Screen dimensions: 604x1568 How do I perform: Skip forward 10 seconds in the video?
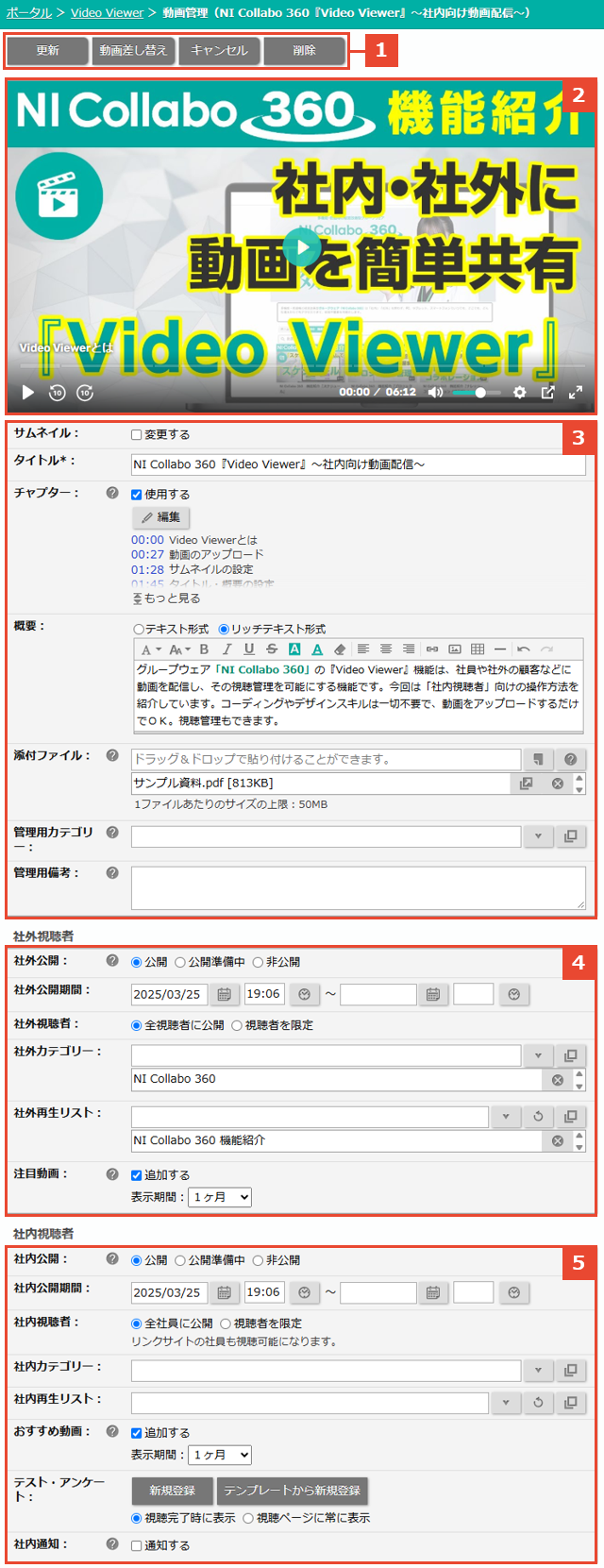(x=85, y=392)
